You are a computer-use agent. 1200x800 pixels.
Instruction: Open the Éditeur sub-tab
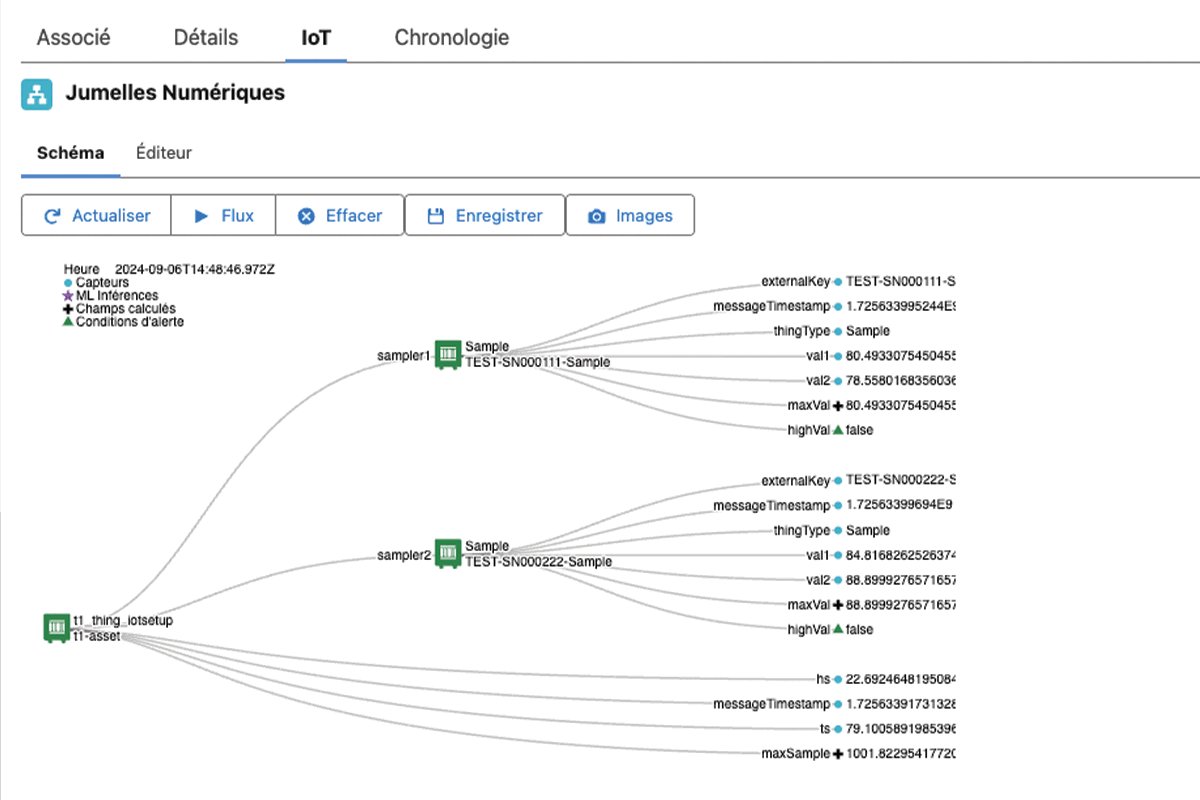164,153
